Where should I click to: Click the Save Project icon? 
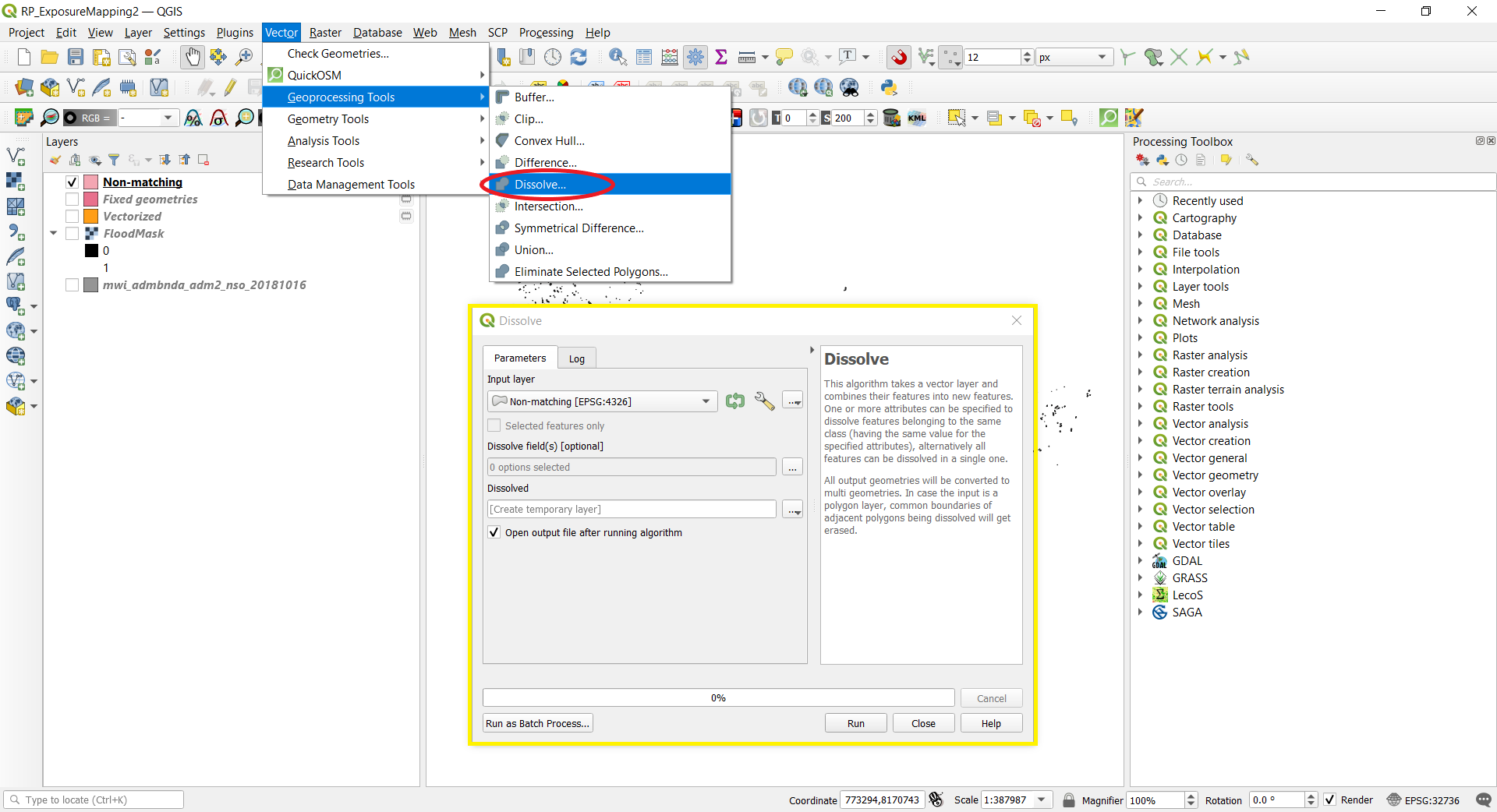tap(75, 57)
